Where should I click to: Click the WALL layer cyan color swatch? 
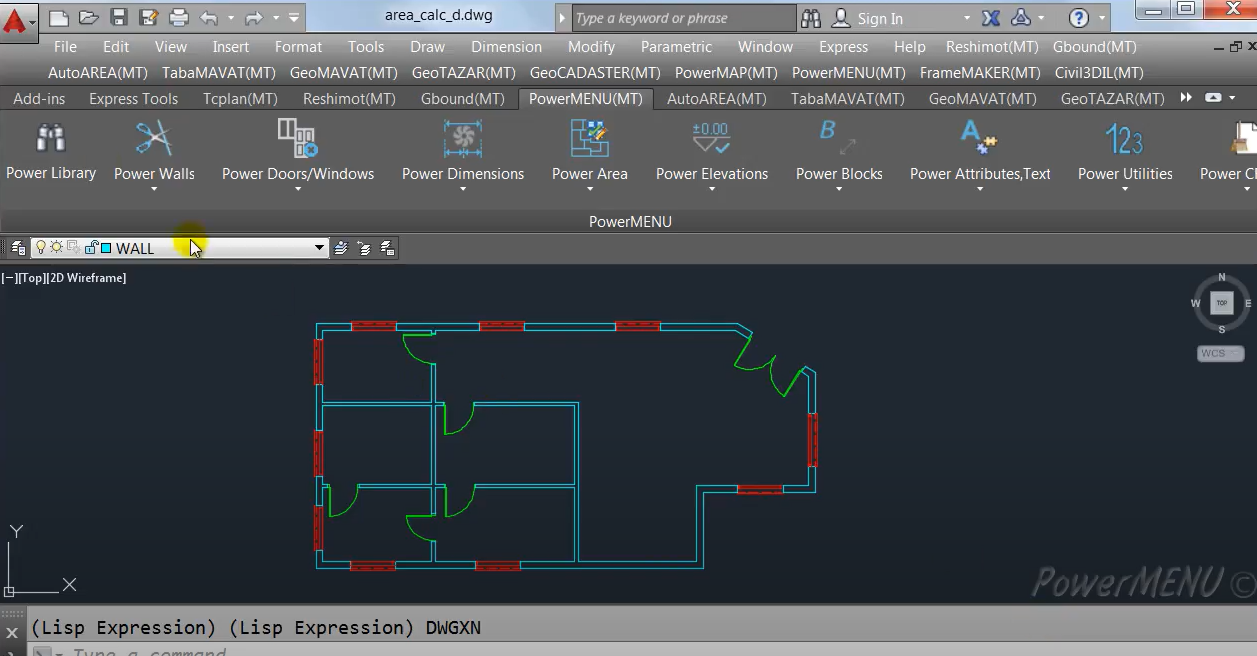tap(106, 248)
